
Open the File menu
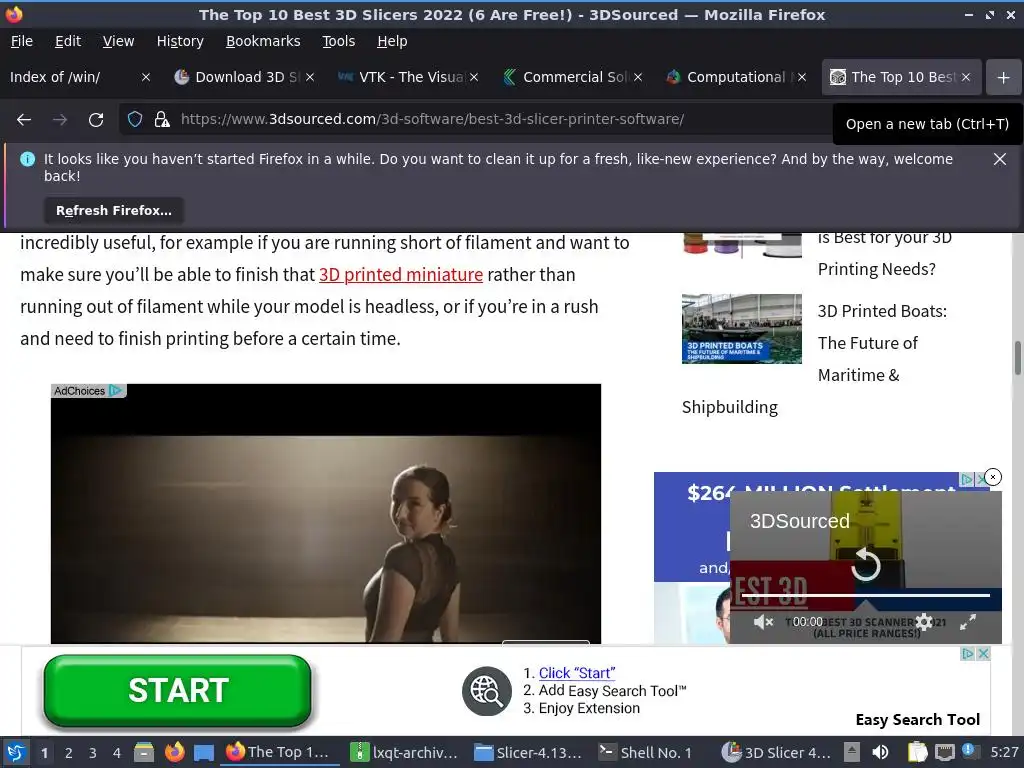click(22, 41)
